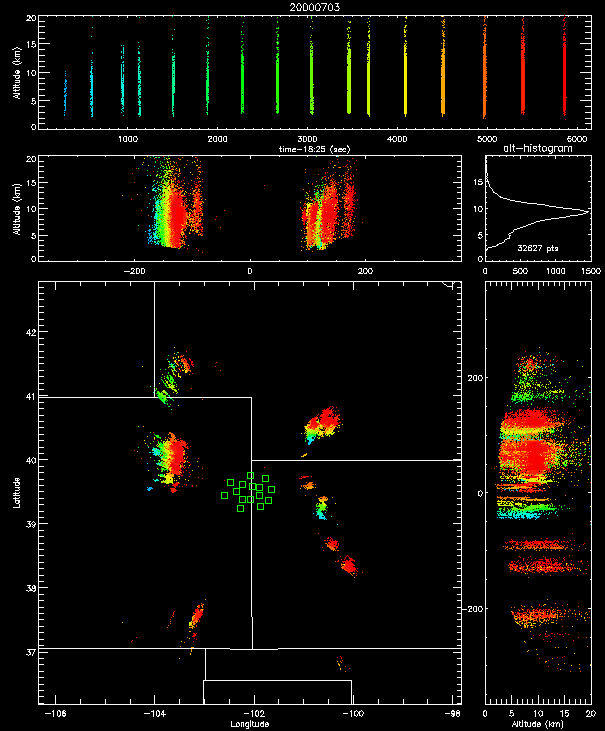Click the Latitude axis label

(x=17, y=492)
